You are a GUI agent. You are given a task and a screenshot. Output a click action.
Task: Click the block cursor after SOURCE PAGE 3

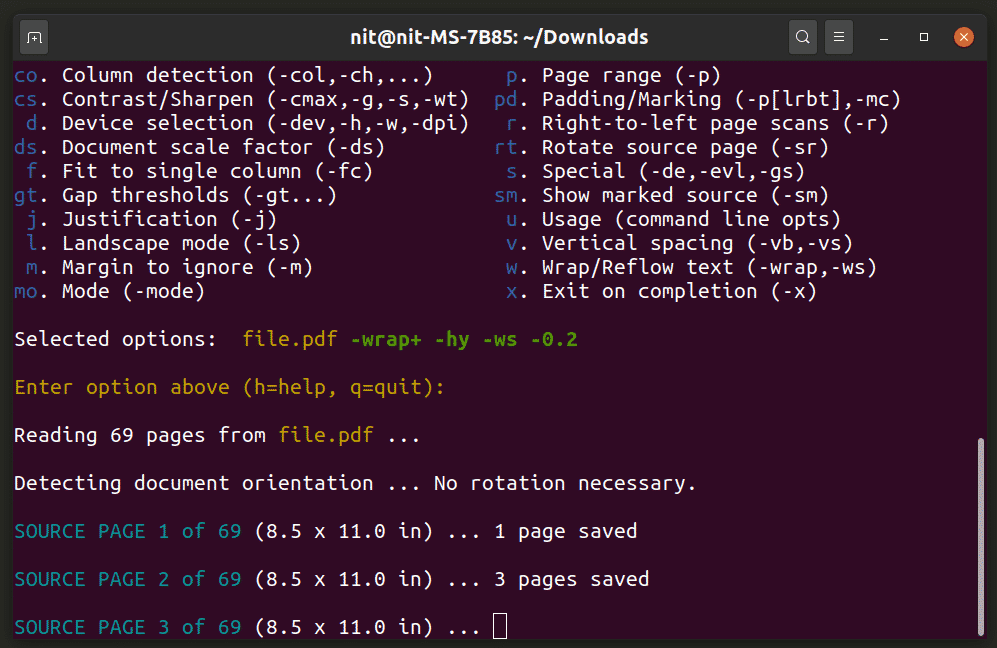(x=500, y=627)
